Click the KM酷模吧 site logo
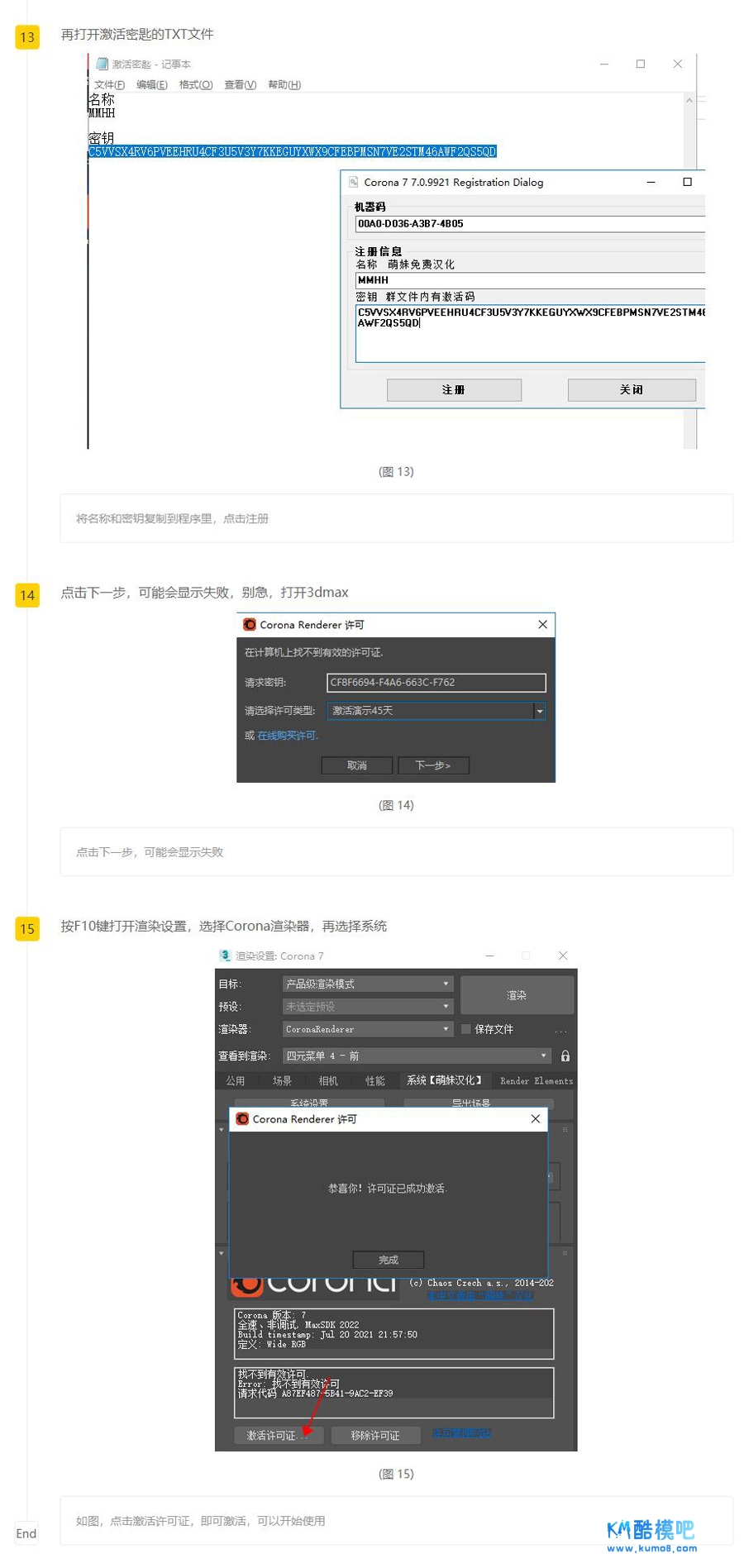Screen dimensions: 744x1568 (x=651, y=1534)
